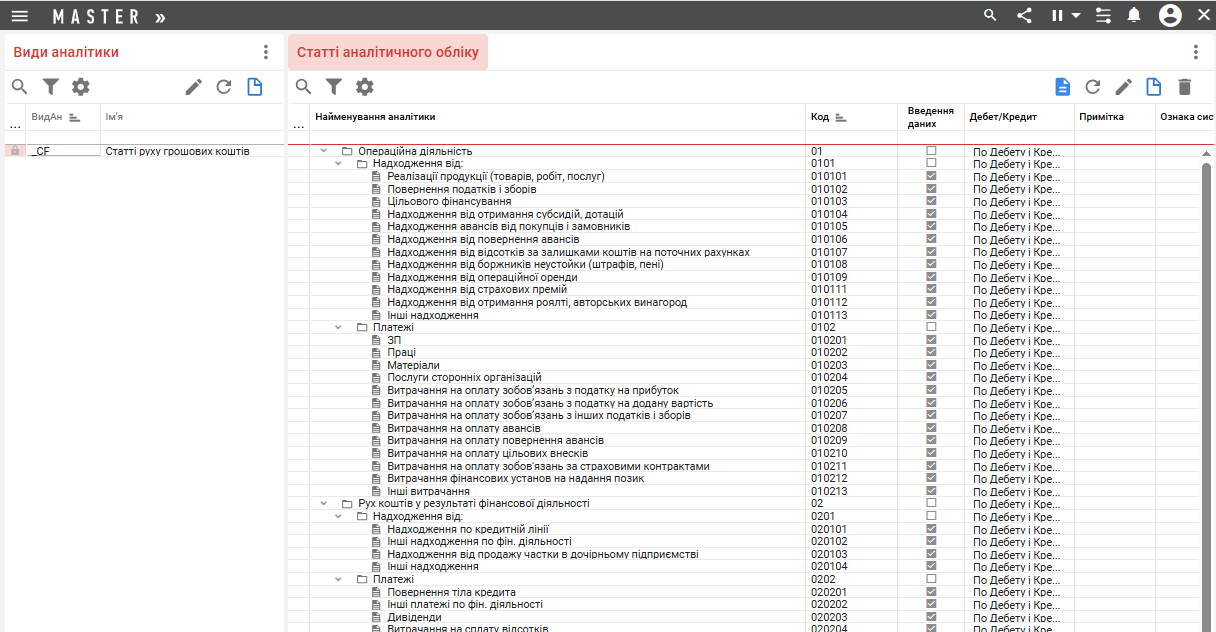Click the pencil edit icon in Види аналітики
Screen dimensions: 1216x632
tap(194, 87)
